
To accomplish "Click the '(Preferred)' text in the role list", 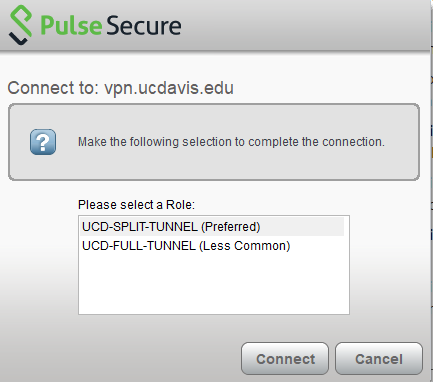I will (230, 227).
